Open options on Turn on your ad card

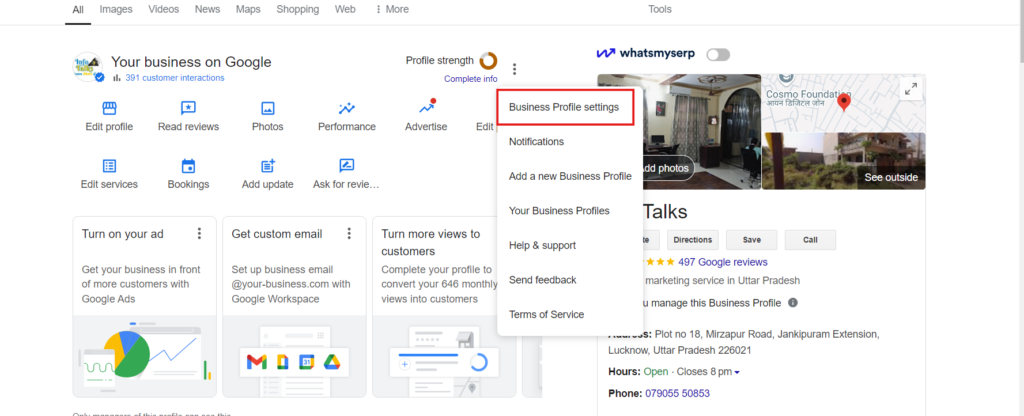pos(199,234)
